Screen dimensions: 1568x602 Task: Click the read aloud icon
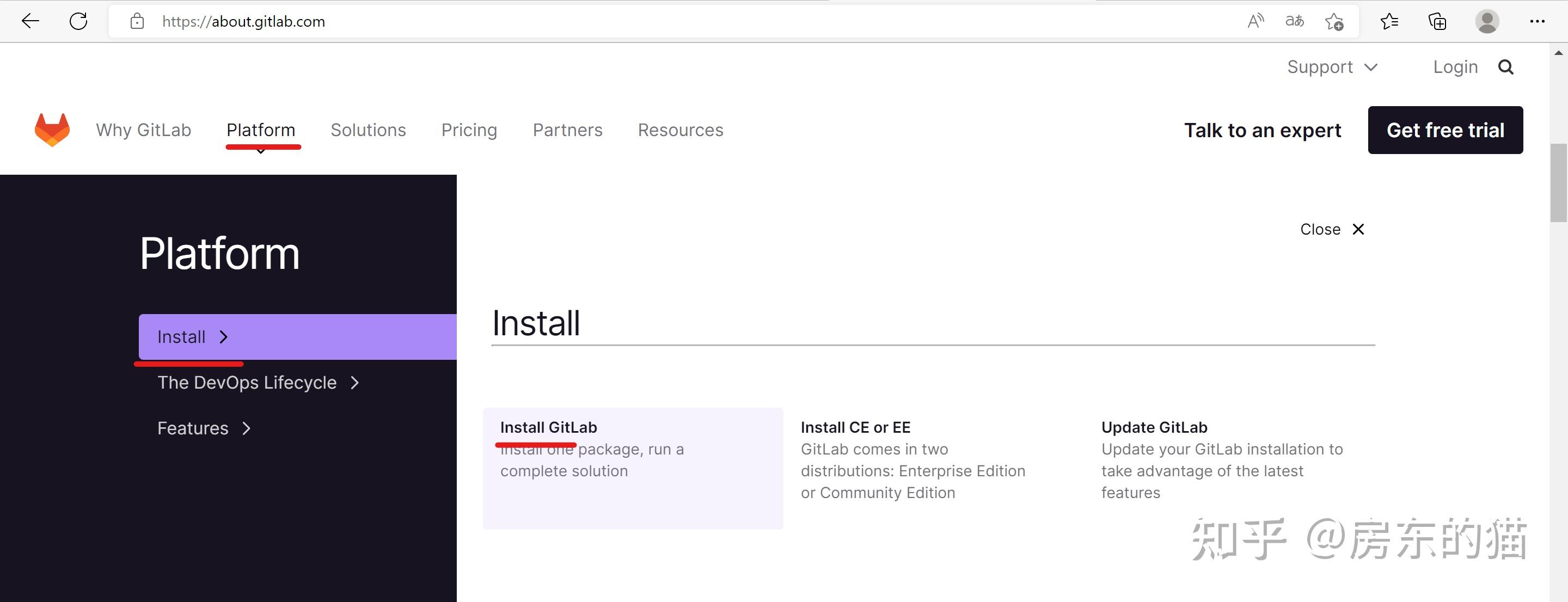tap(1255, 21)
